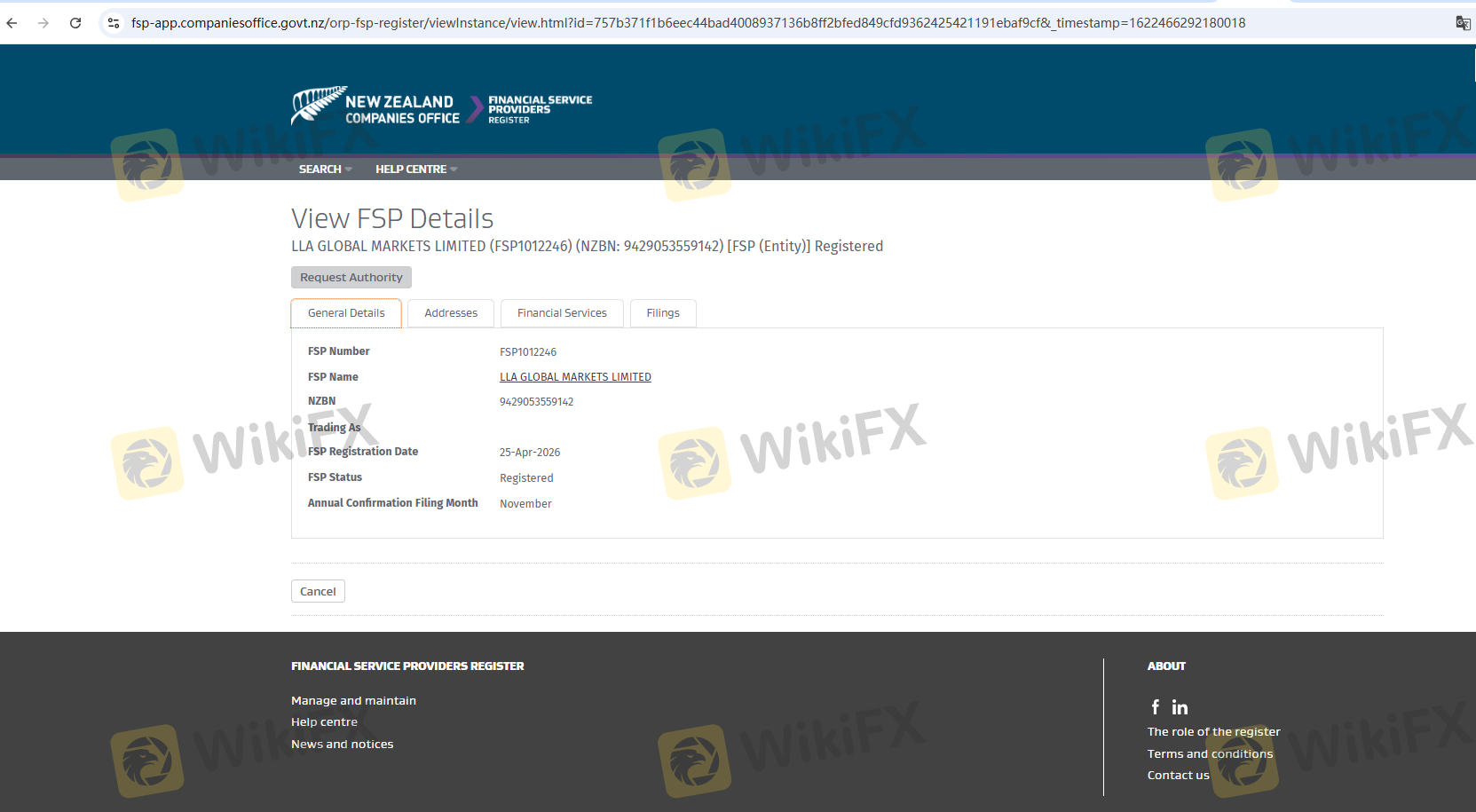
Task: Click the browser address bar URL
Action: [688, 23]
